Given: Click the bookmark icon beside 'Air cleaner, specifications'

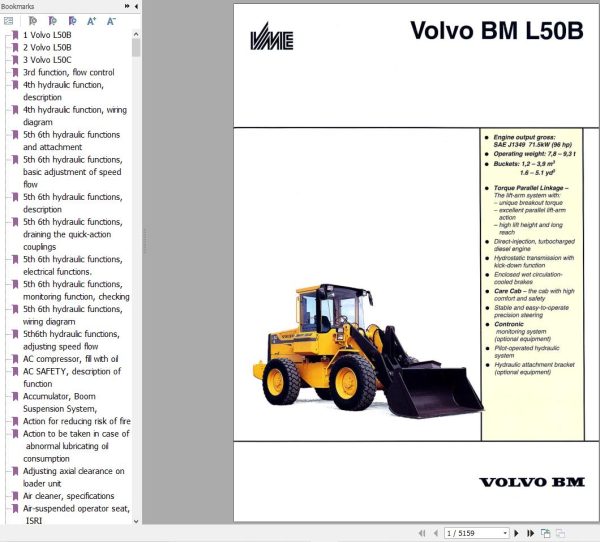Looking at the screenshot, I should [15, 496].
